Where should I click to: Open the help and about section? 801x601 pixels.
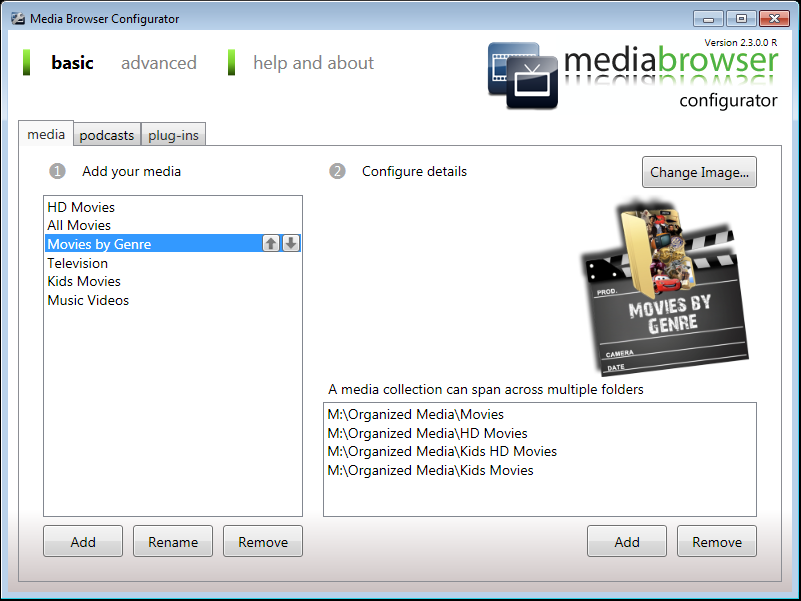(x=313, y=63)
